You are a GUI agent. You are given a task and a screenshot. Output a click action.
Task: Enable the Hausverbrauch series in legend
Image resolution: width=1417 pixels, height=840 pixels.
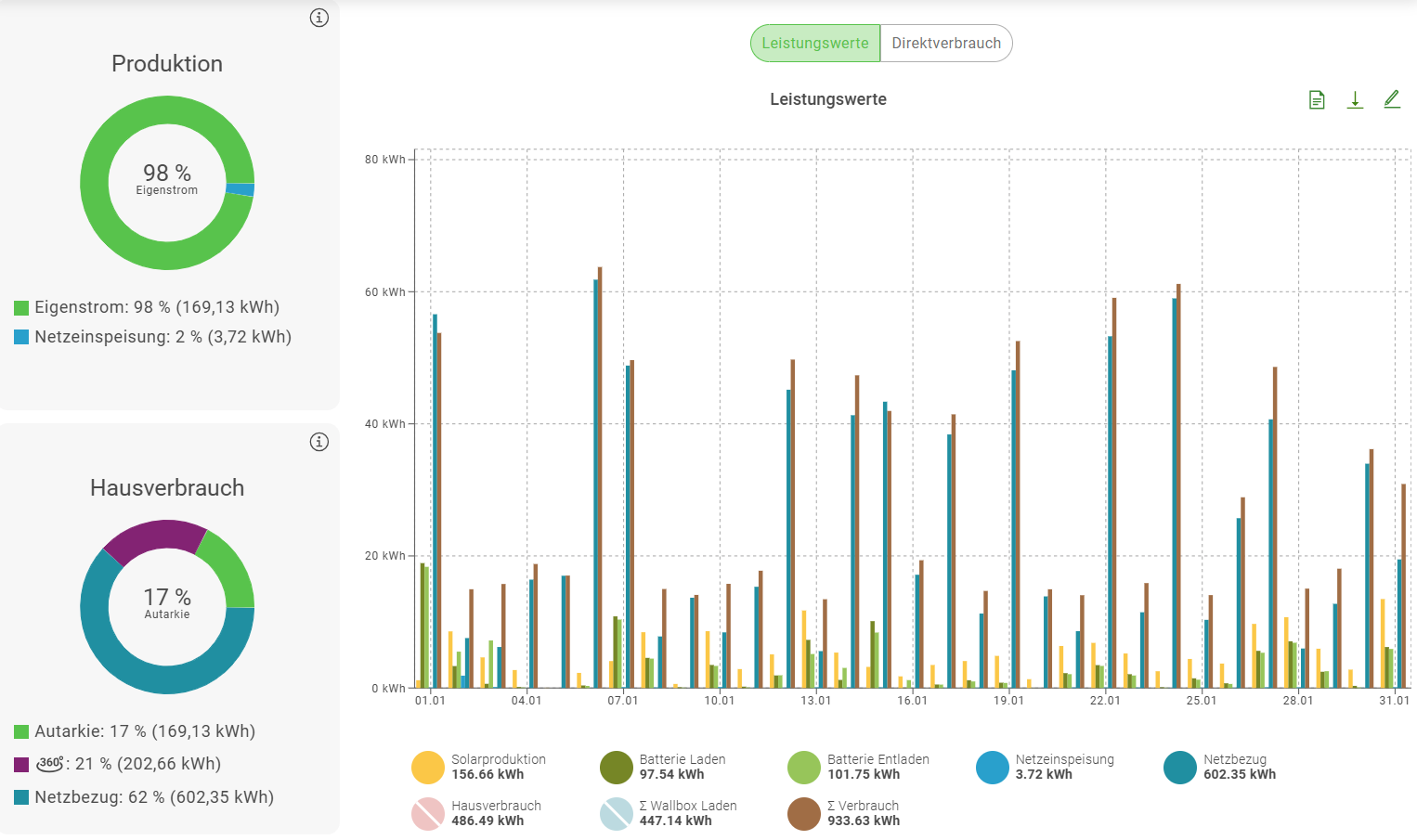coord(428,814)
